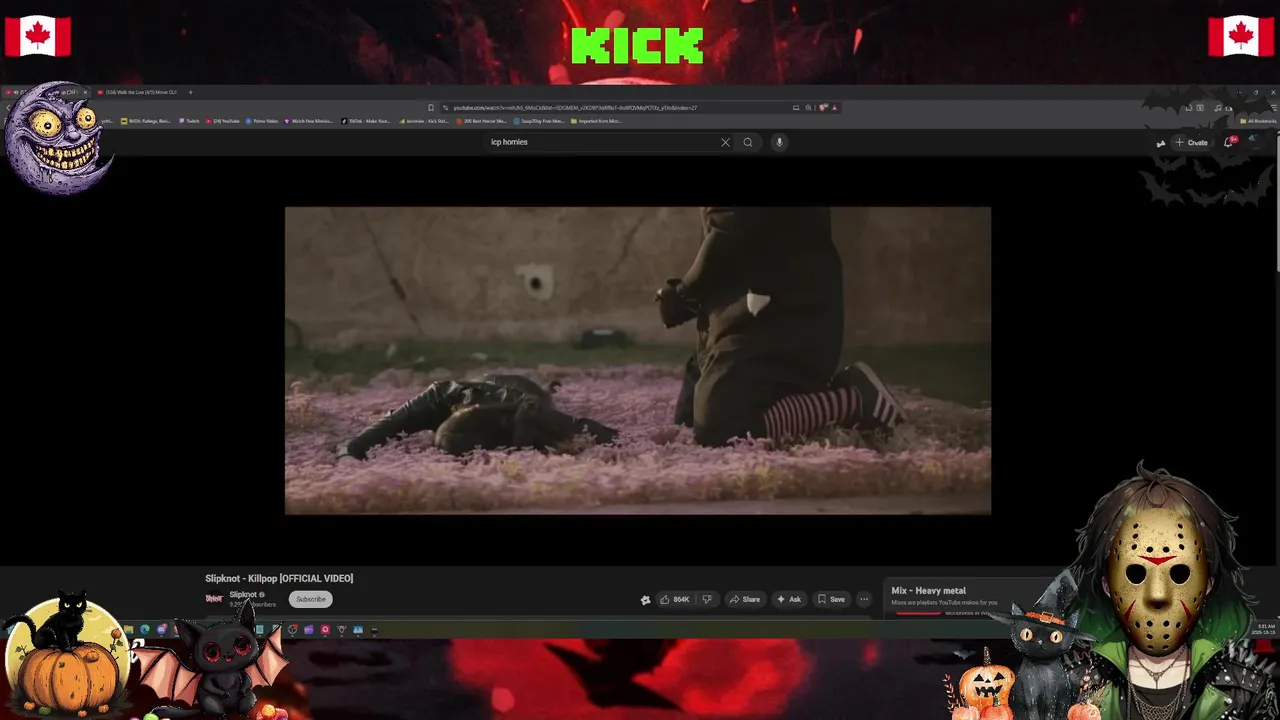Open new browser tab with plus button
The height and width of the screenshot is (720, 1280).
(x=190, y=92)
